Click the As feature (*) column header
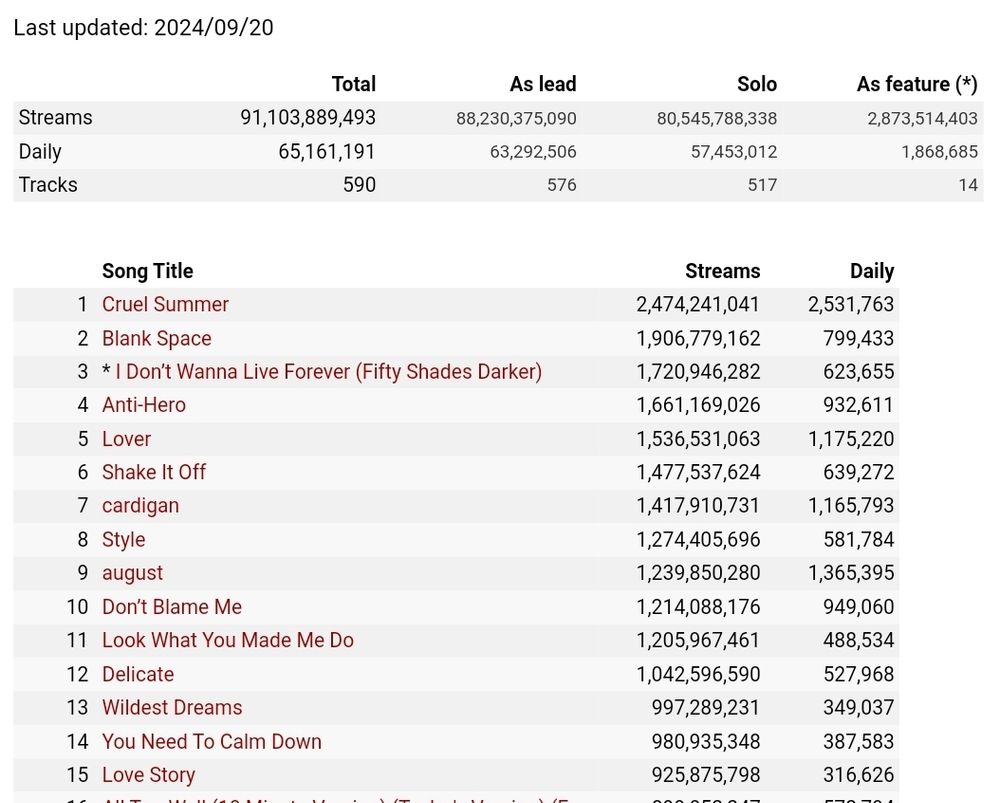This screenshot has width=1000, height=803. click(916, 85)
